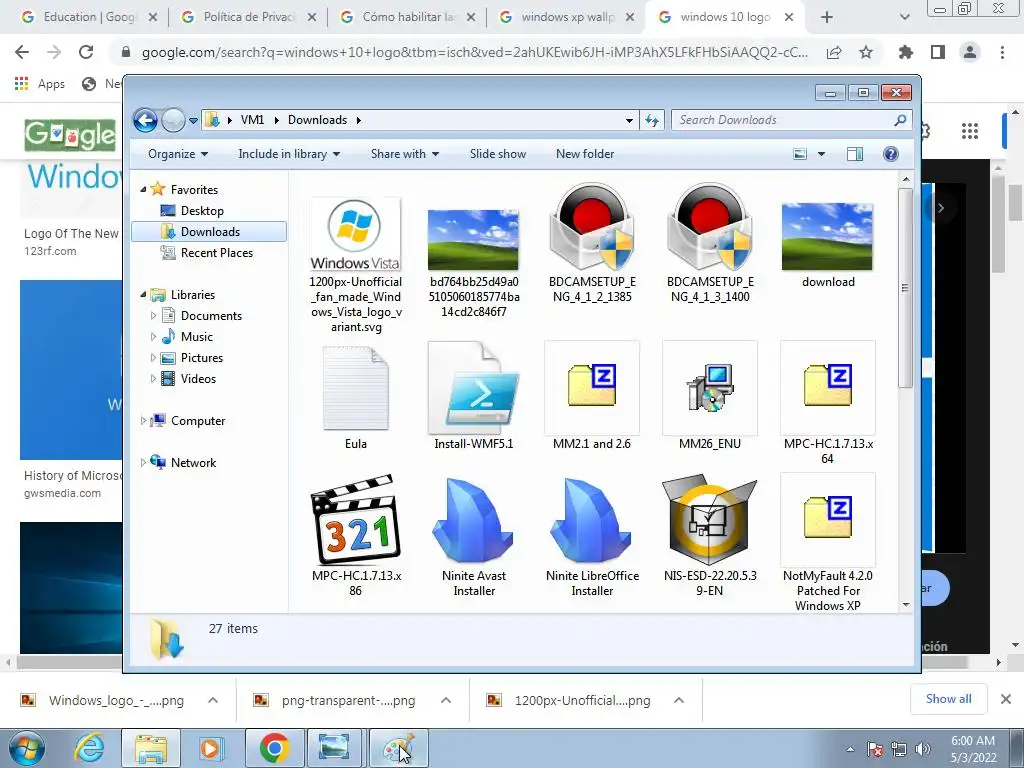Screen dimensions: 1024x768
Task: Expand the Network node
Action: pos(143,462)
